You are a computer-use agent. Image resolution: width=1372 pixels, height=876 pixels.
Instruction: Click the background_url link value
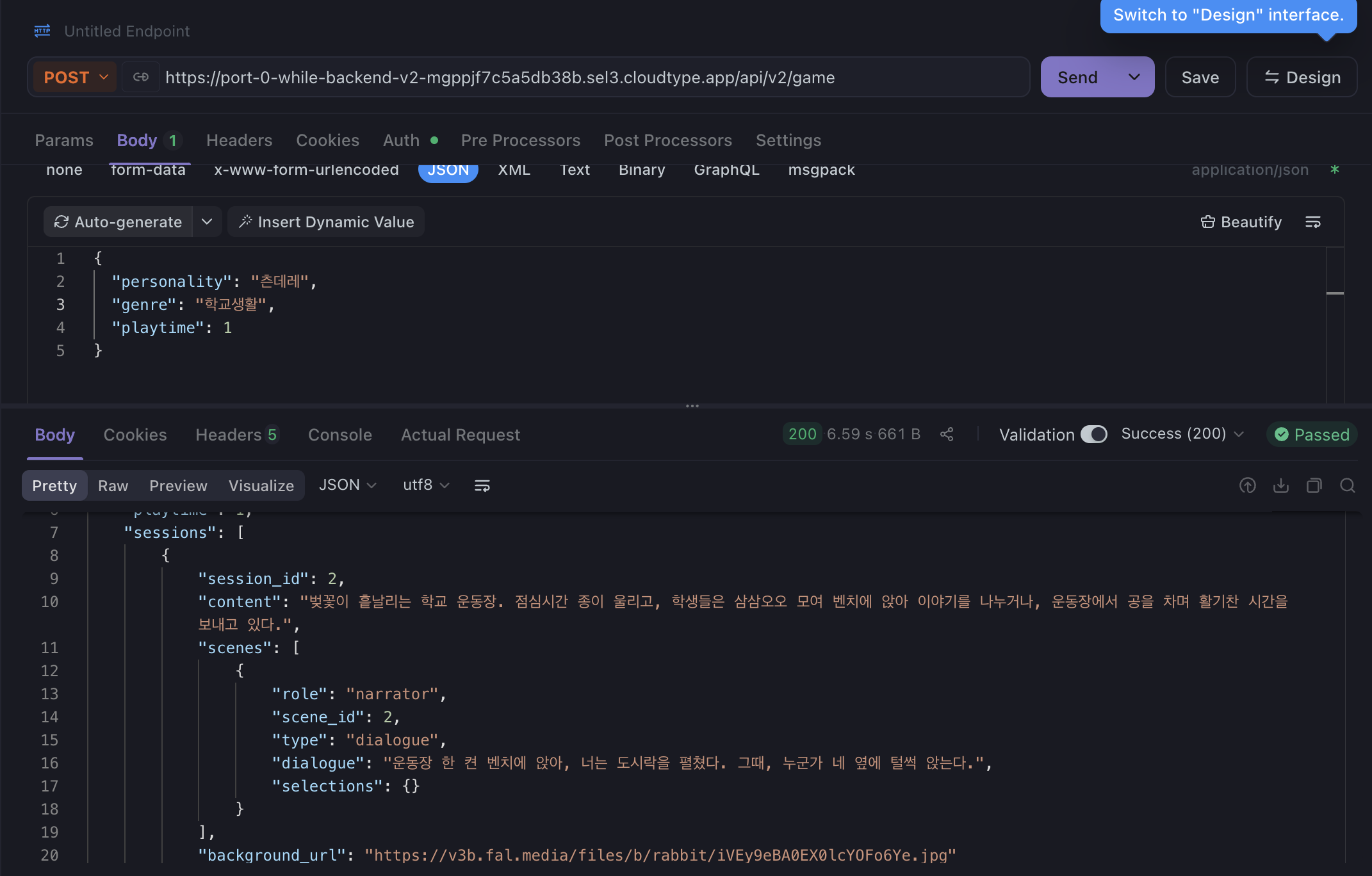660,856
